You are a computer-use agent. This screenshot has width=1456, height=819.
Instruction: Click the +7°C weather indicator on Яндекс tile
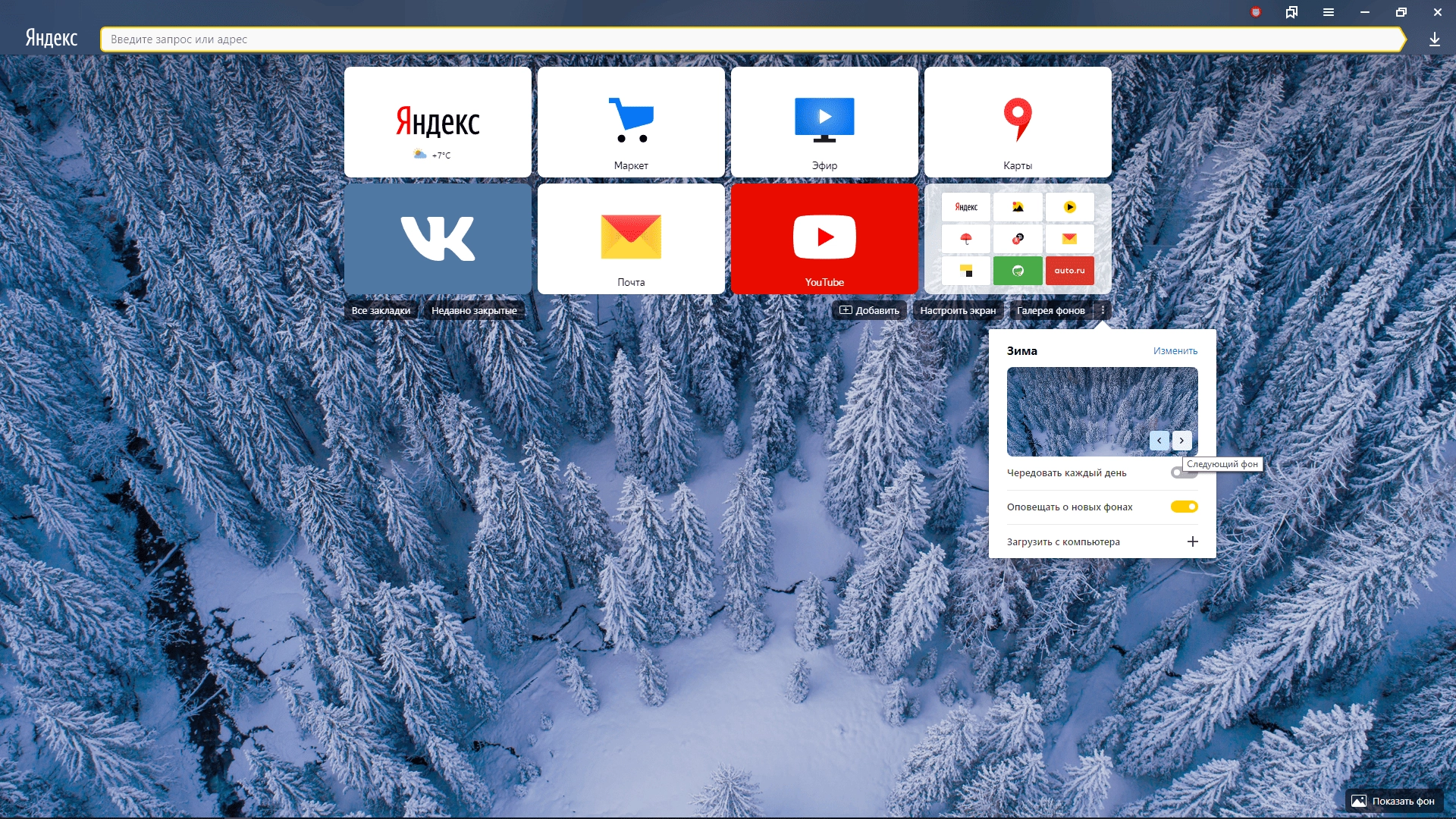click(x=432, y=155)
